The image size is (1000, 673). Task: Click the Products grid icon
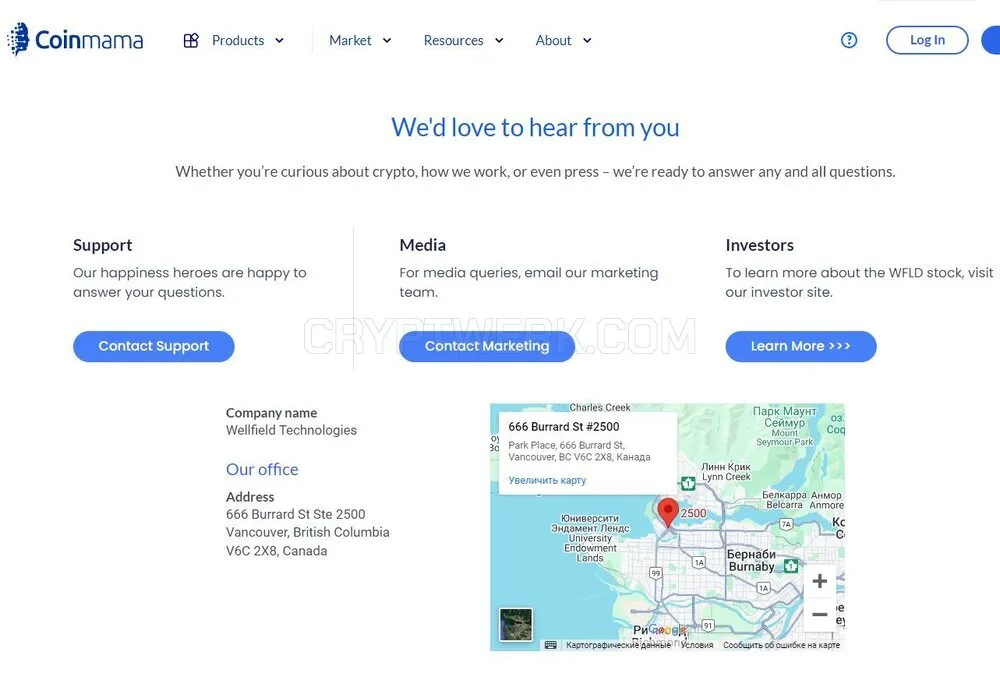[x=191, y=41]
